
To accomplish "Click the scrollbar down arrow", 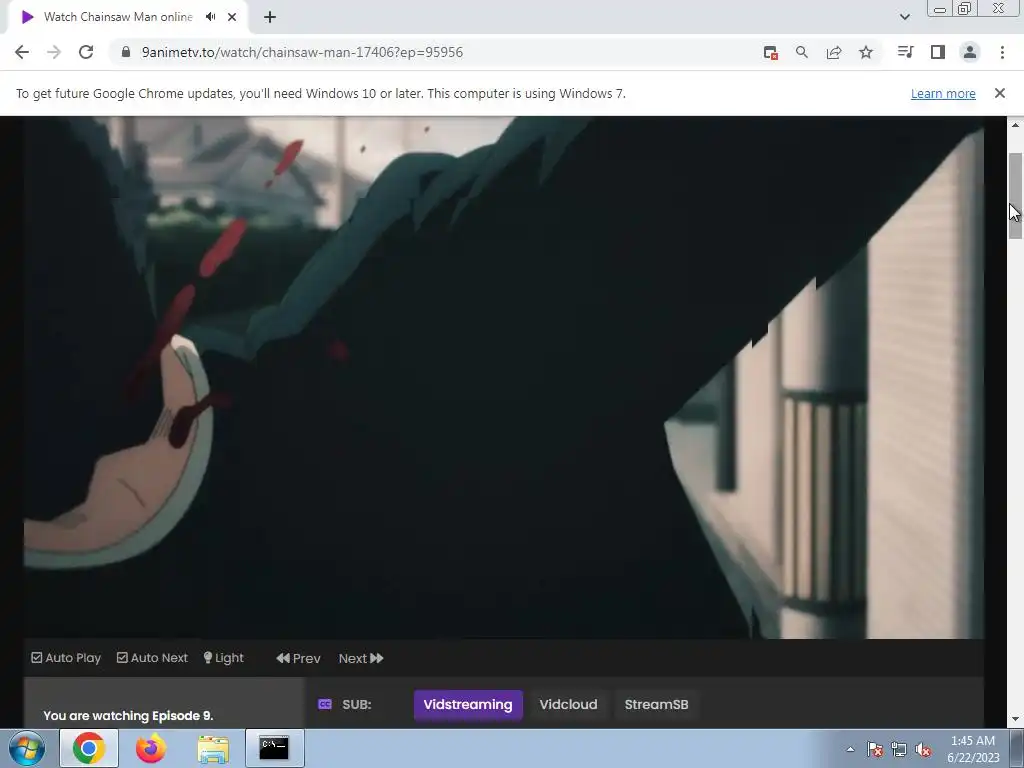I will [x=1015, y=719].
